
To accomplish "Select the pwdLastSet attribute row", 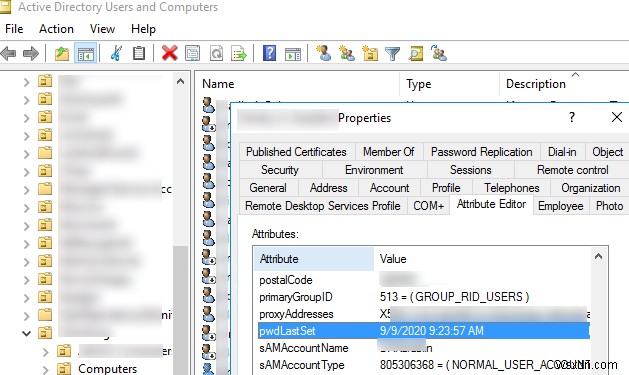I will (424, 331).
